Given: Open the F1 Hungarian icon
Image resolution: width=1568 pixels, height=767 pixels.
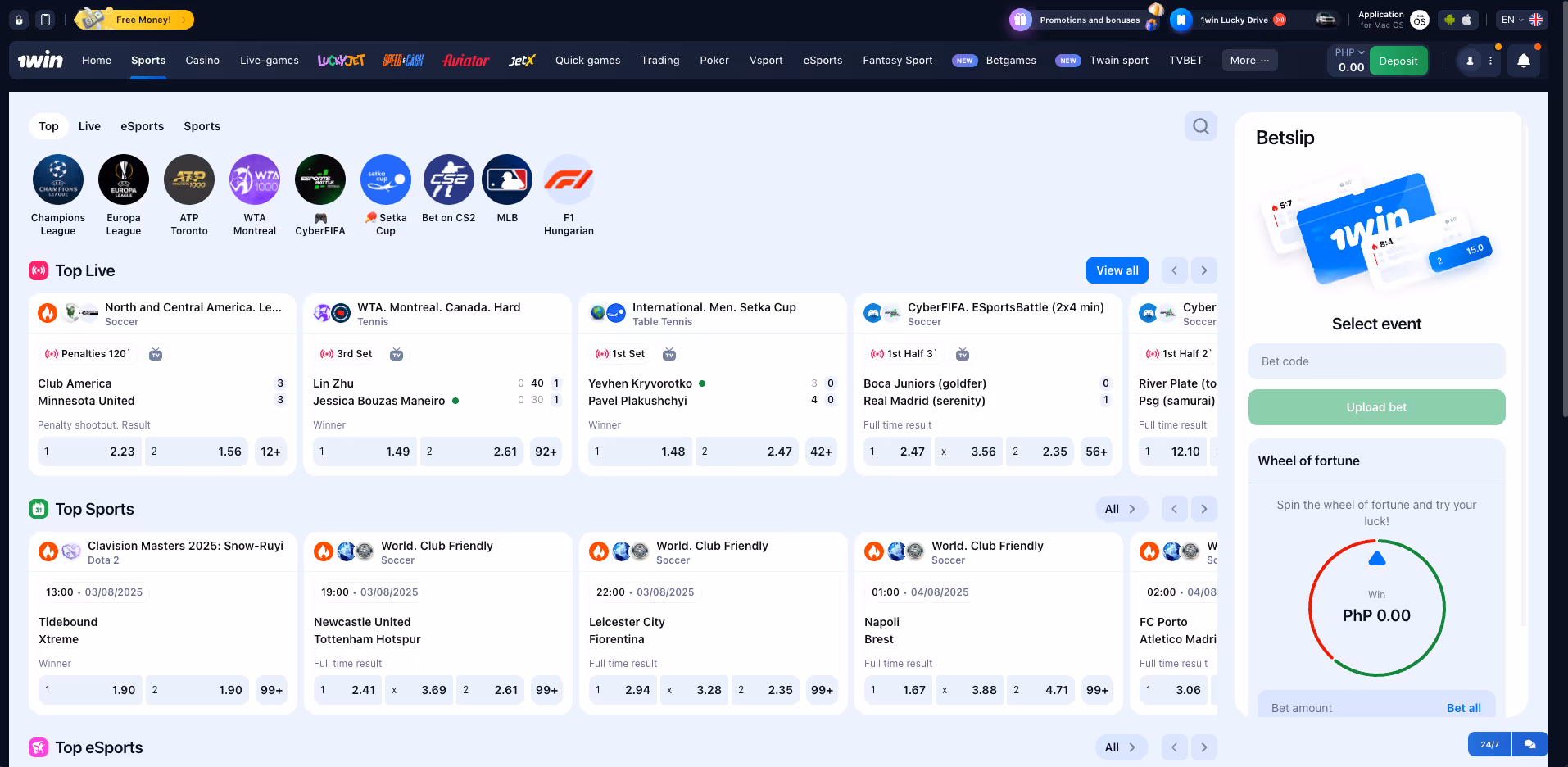Looking at the screenshot, I should (x=569, y=179).
